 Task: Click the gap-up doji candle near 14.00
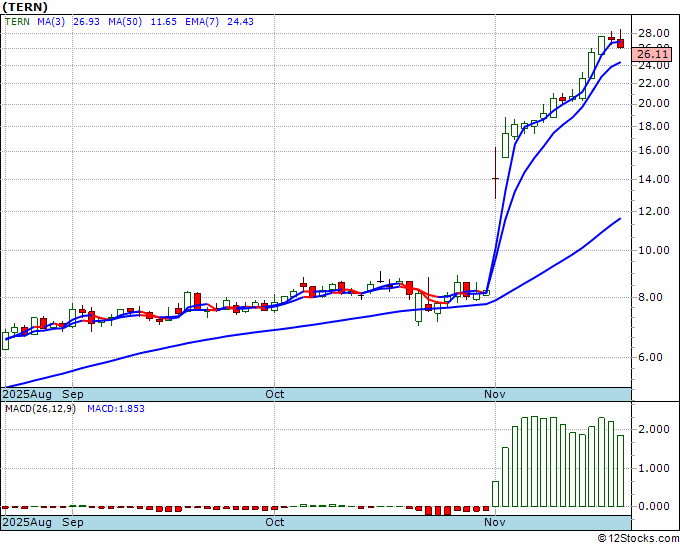(x=495, y=173)
